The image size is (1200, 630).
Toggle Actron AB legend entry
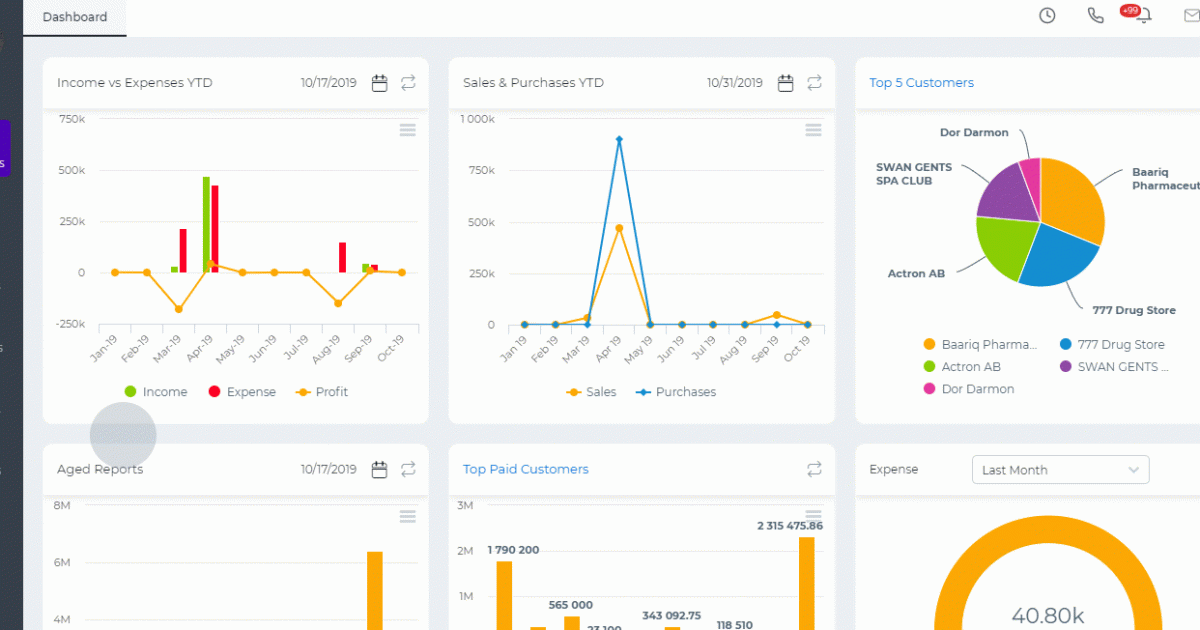click(x=962, y=367)
